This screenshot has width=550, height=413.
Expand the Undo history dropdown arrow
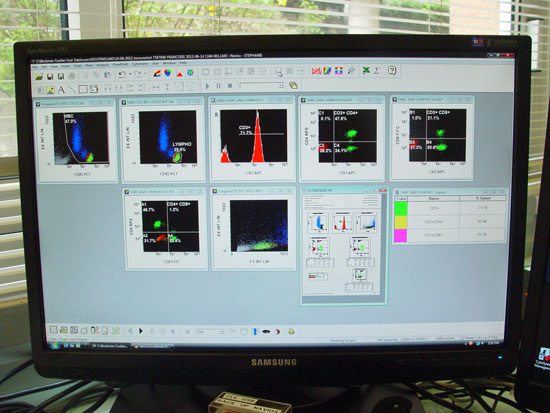(x=130, y=74)
